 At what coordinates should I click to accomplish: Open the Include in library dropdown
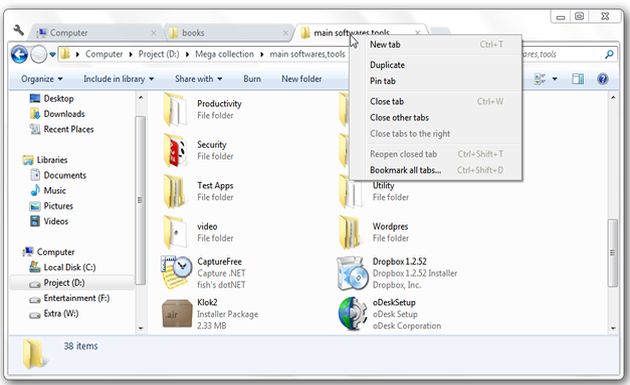point(119,79)
